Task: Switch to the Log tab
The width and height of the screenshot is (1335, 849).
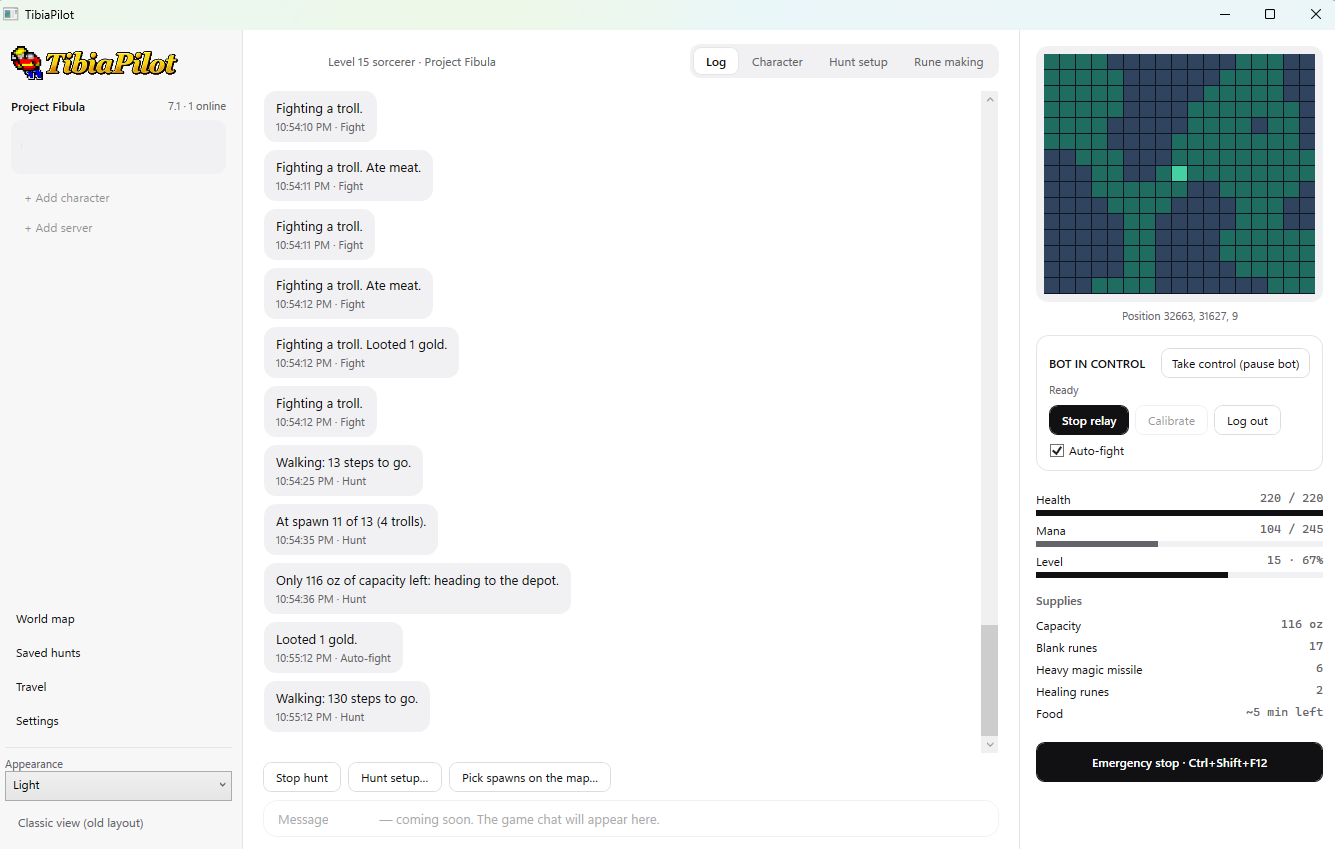Action: coord(716,62)
